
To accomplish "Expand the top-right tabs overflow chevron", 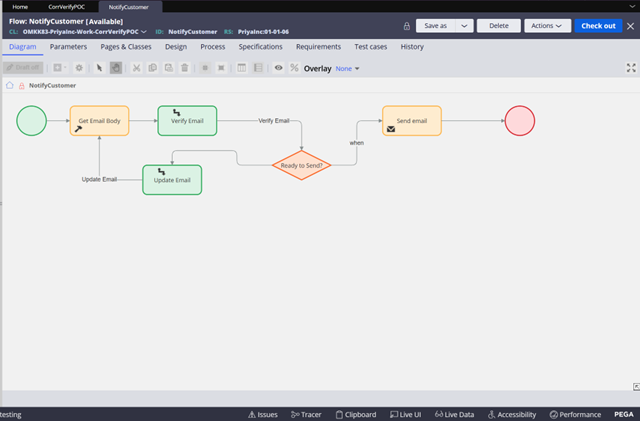I will click(632, 7).
